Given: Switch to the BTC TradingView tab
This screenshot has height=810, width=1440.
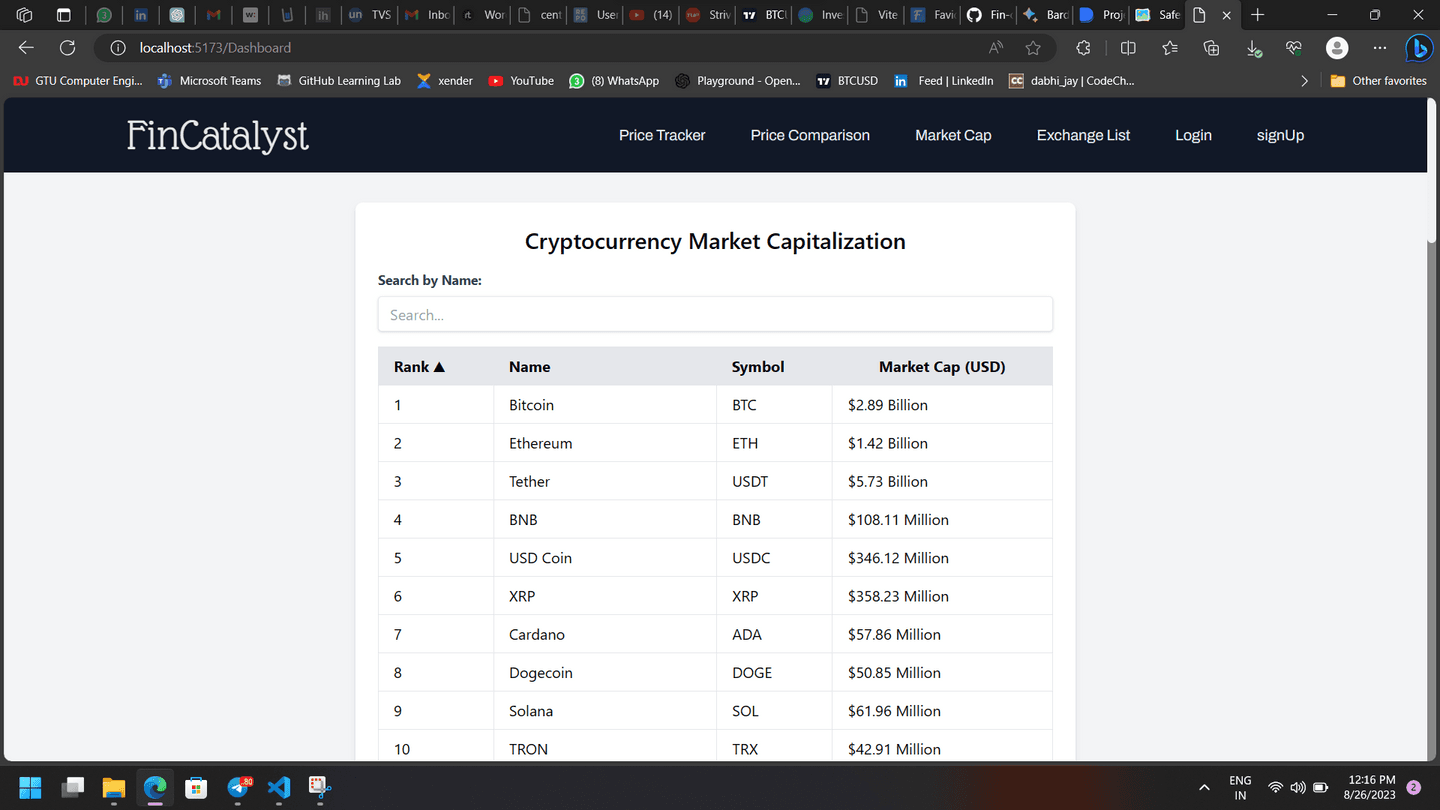Looking at the screenshot, I should [x=764, y=15].
